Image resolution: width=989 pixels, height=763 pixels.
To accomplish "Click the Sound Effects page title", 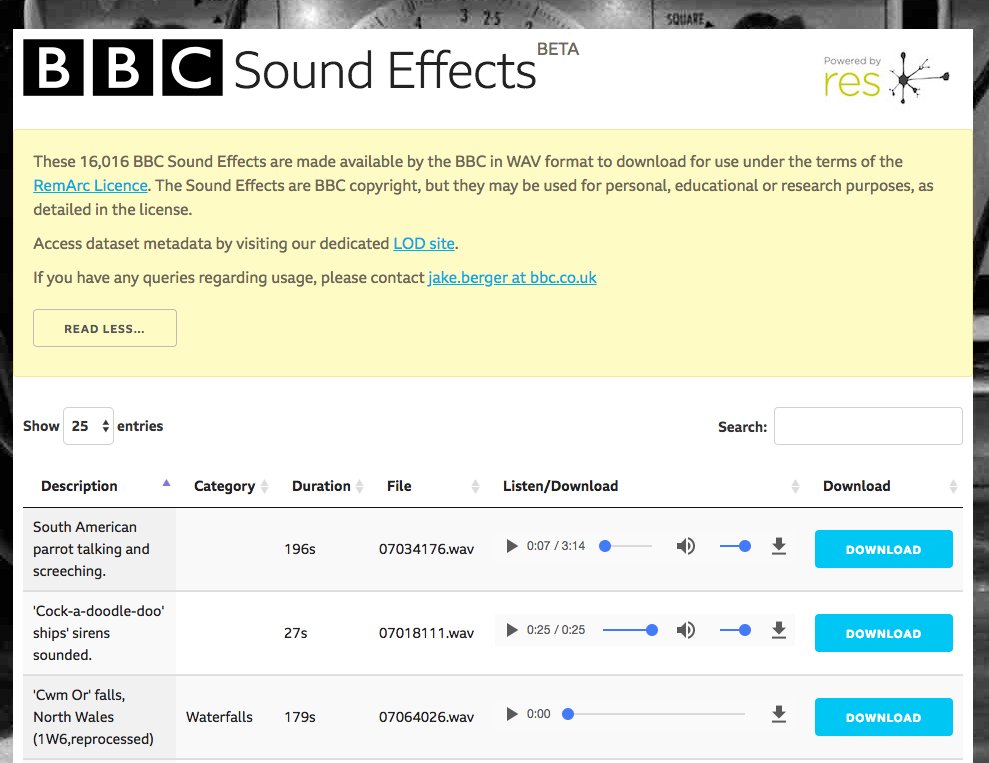I will [x=385, y=70].
